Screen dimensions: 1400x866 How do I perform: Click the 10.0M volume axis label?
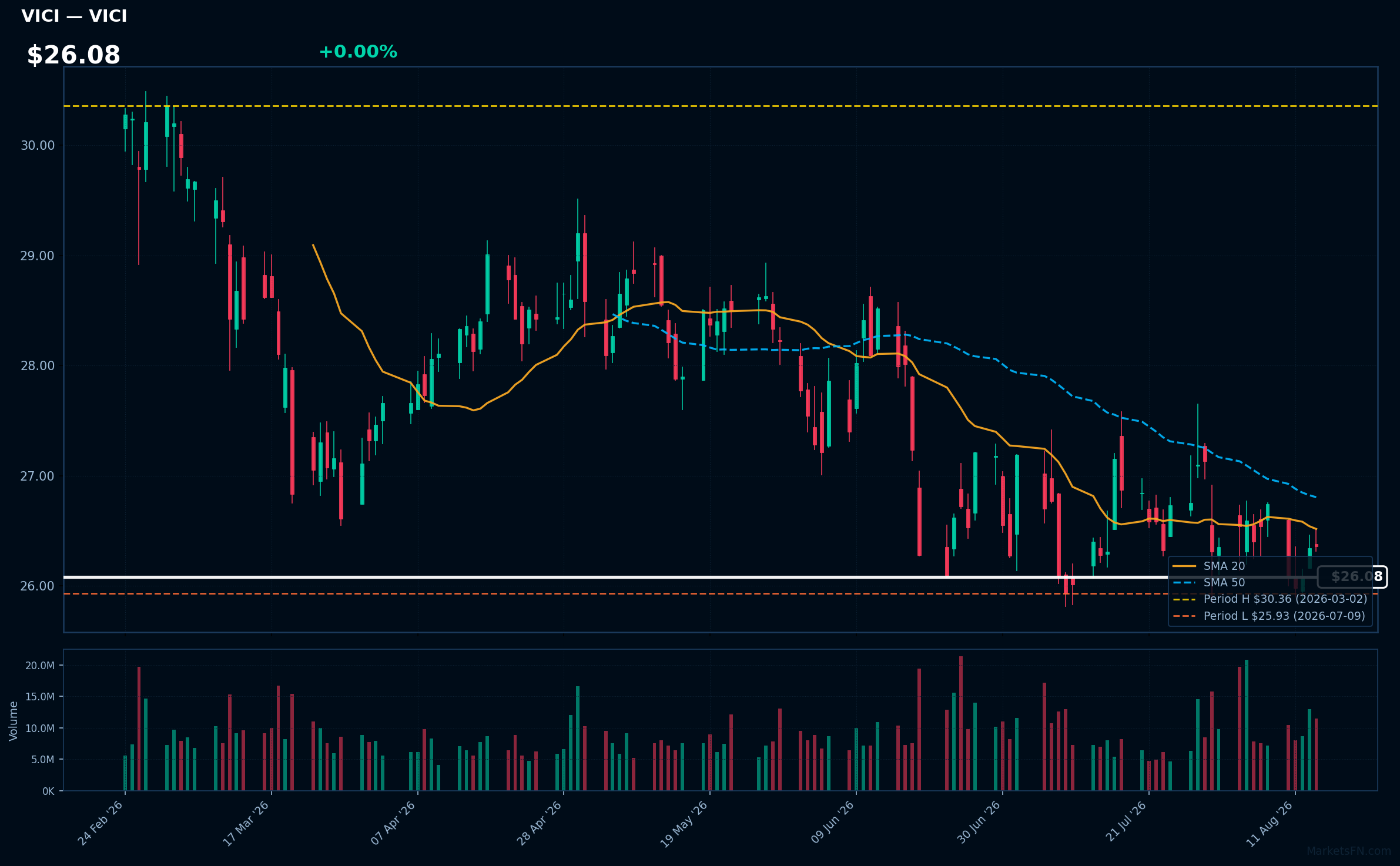(x=40, y=729)
